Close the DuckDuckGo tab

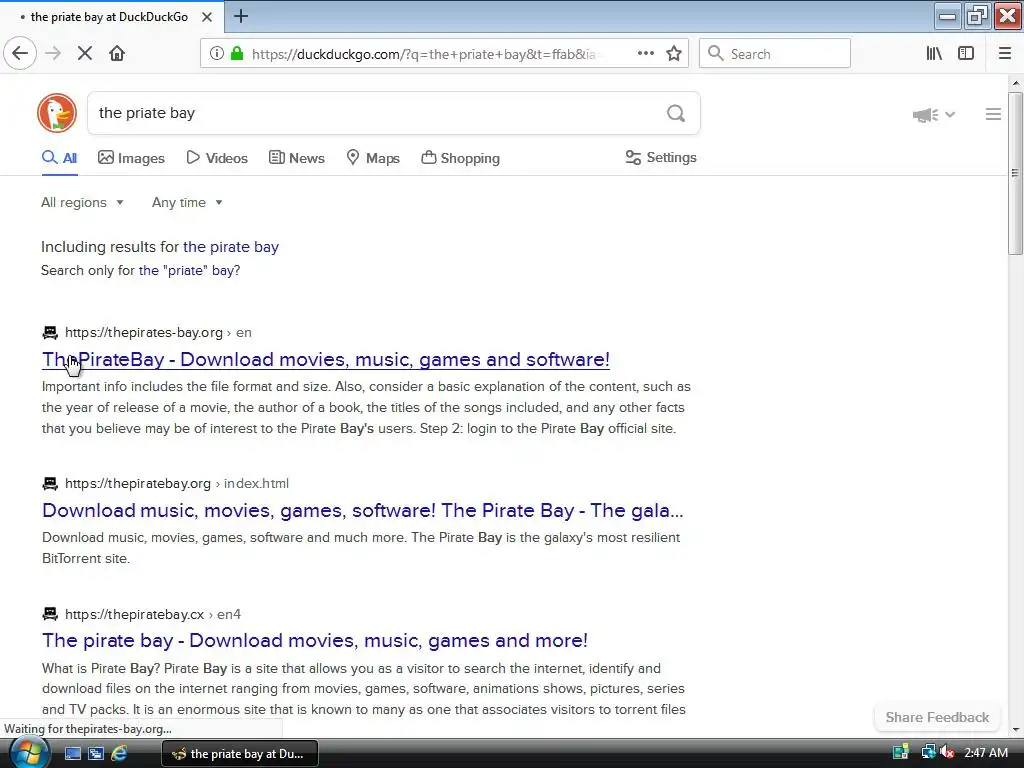(x=206, y=17)
